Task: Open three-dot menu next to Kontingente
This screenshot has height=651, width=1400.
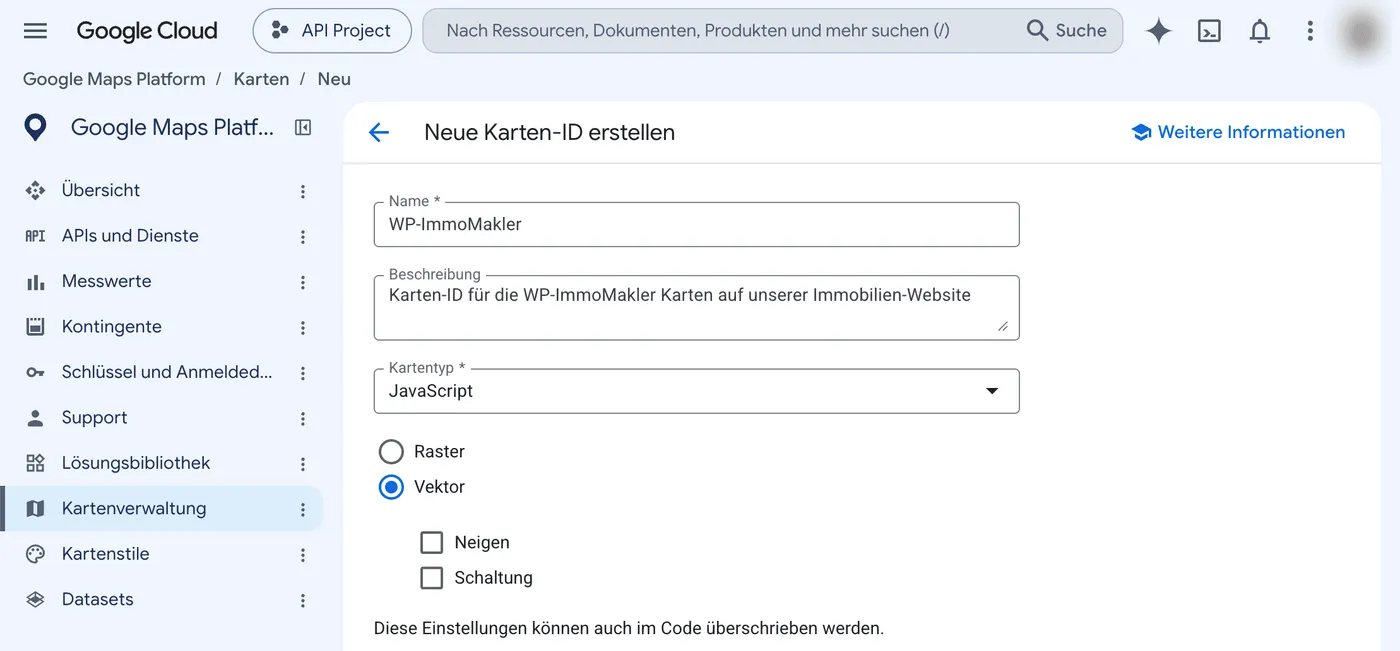Action: tap(303, 328)
